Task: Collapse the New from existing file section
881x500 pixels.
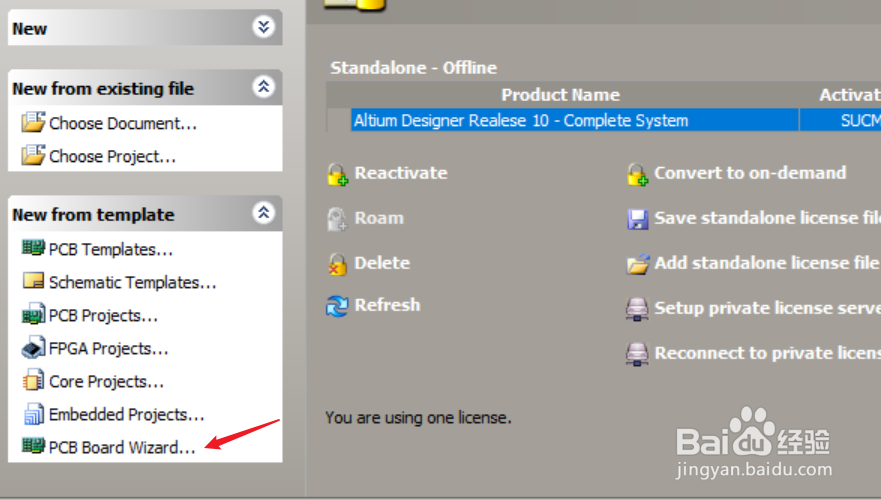Action: pyautogui.click(x=264, y=87)
